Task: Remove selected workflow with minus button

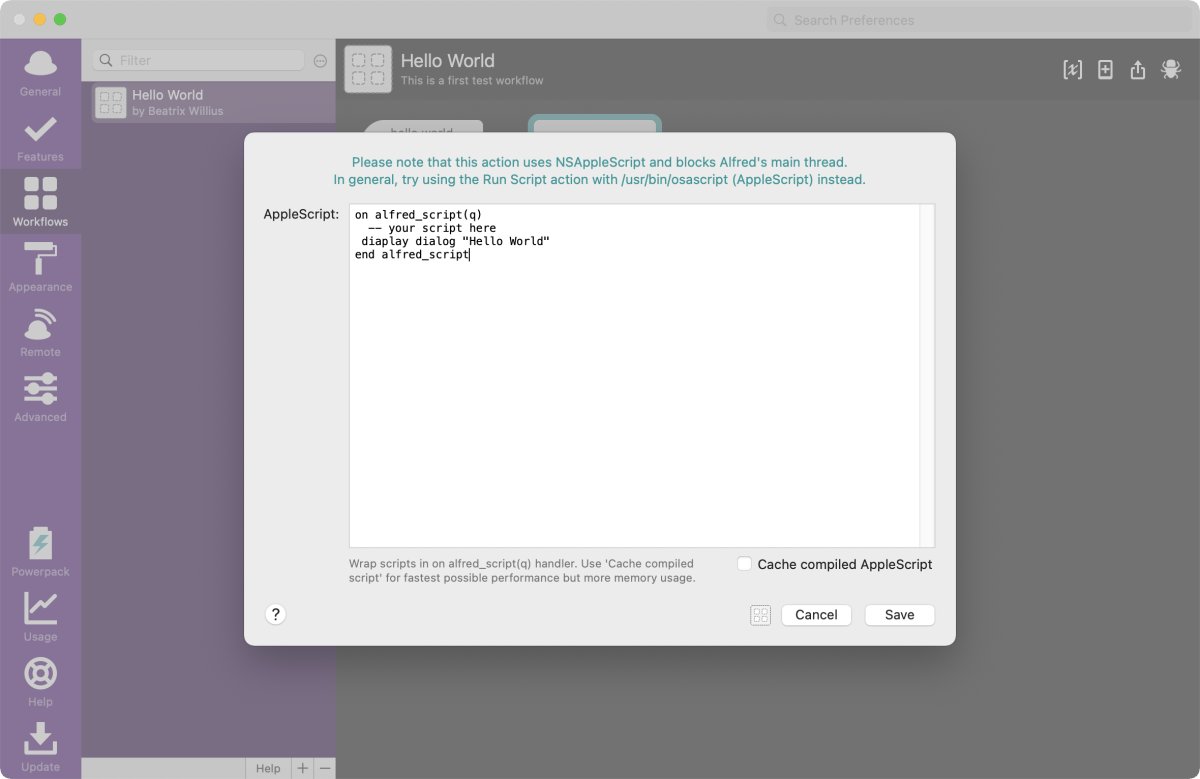Action: [x=324, y=768]
